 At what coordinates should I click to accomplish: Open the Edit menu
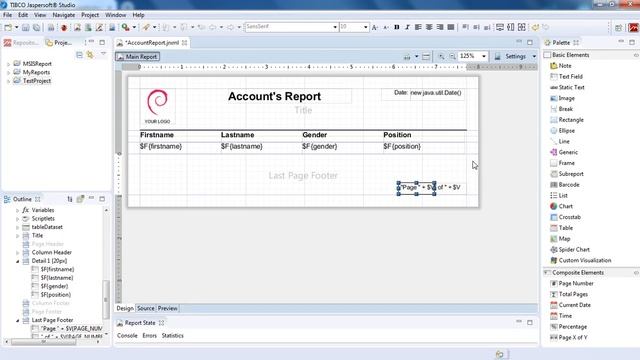tap(23, 15)
